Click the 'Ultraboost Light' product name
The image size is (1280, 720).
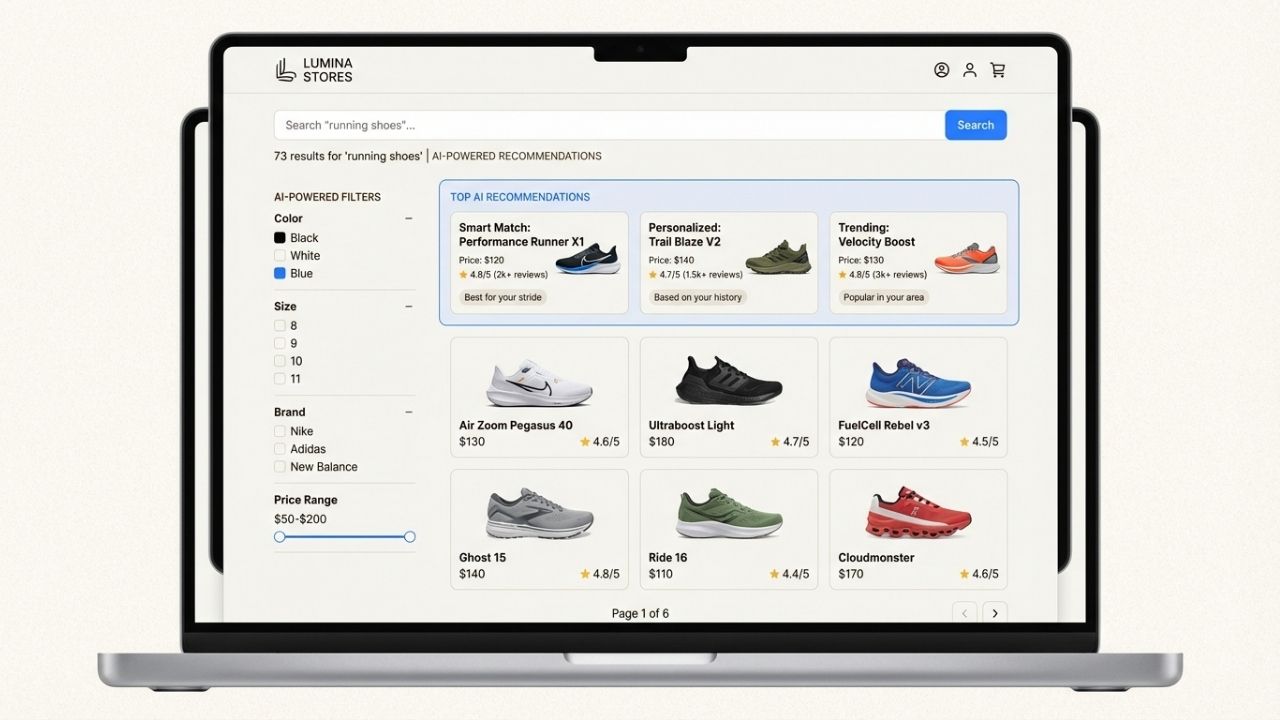[692, 425]
